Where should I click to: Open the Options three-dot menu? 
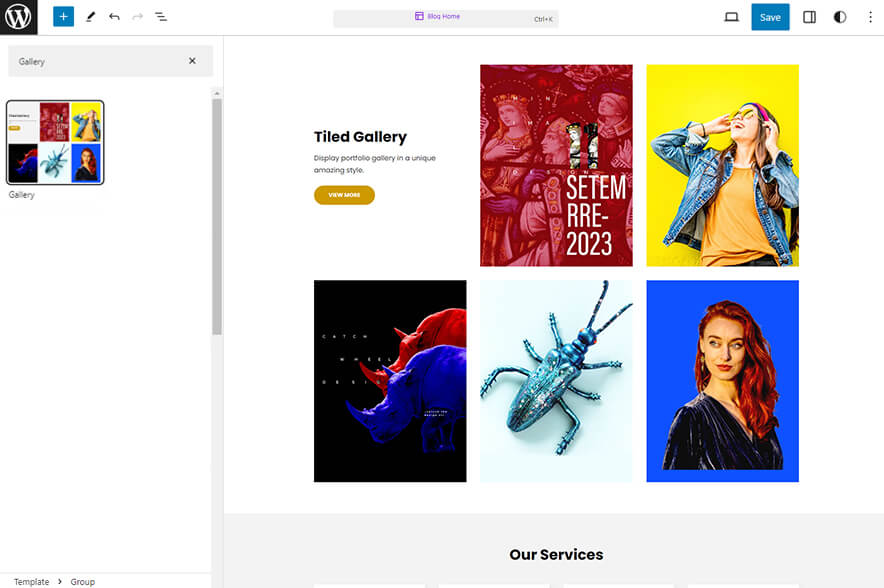(x=871, y=17)
